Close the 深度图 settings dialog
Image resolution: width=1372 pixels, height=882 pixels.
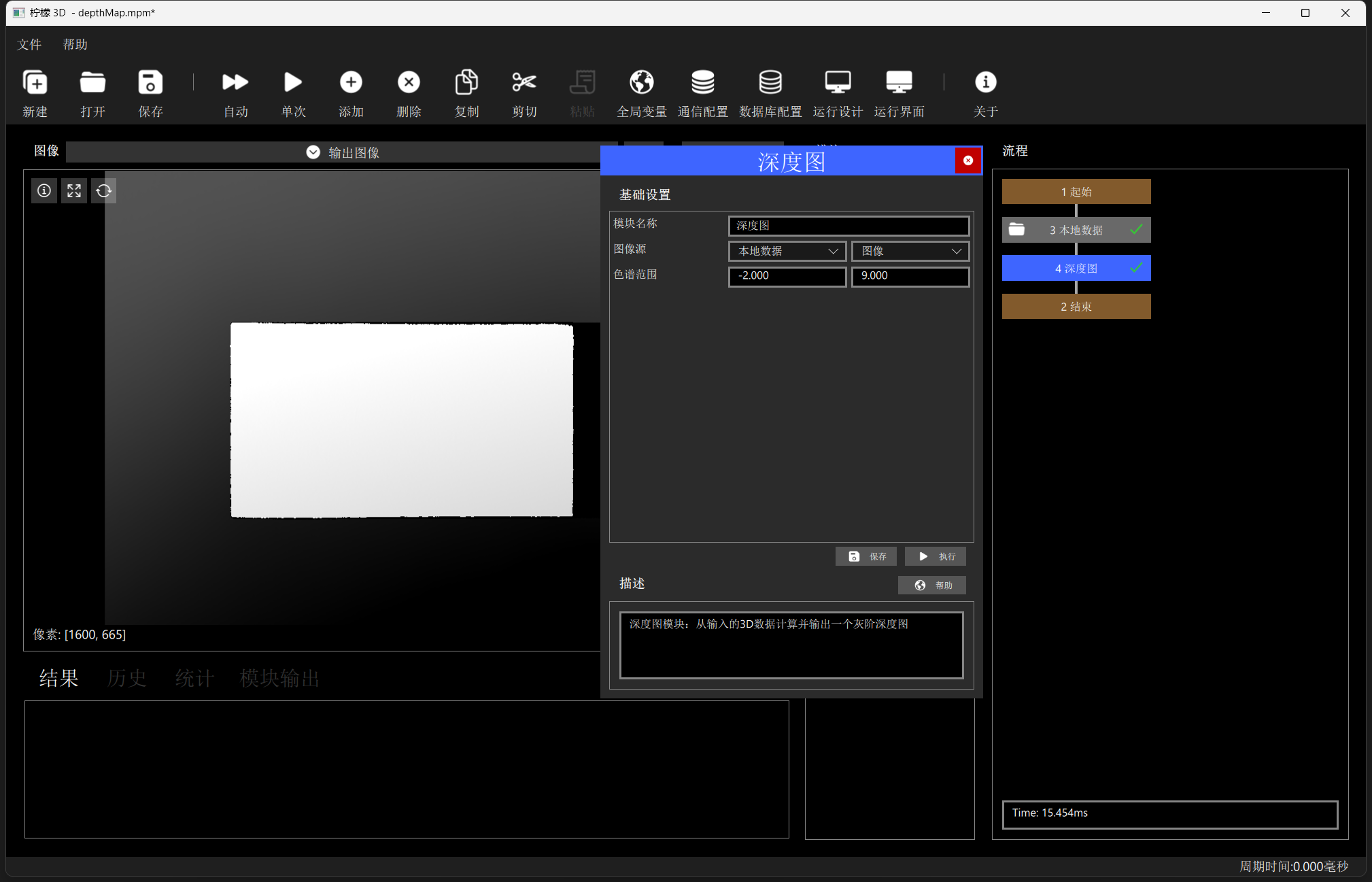point(968,160)
